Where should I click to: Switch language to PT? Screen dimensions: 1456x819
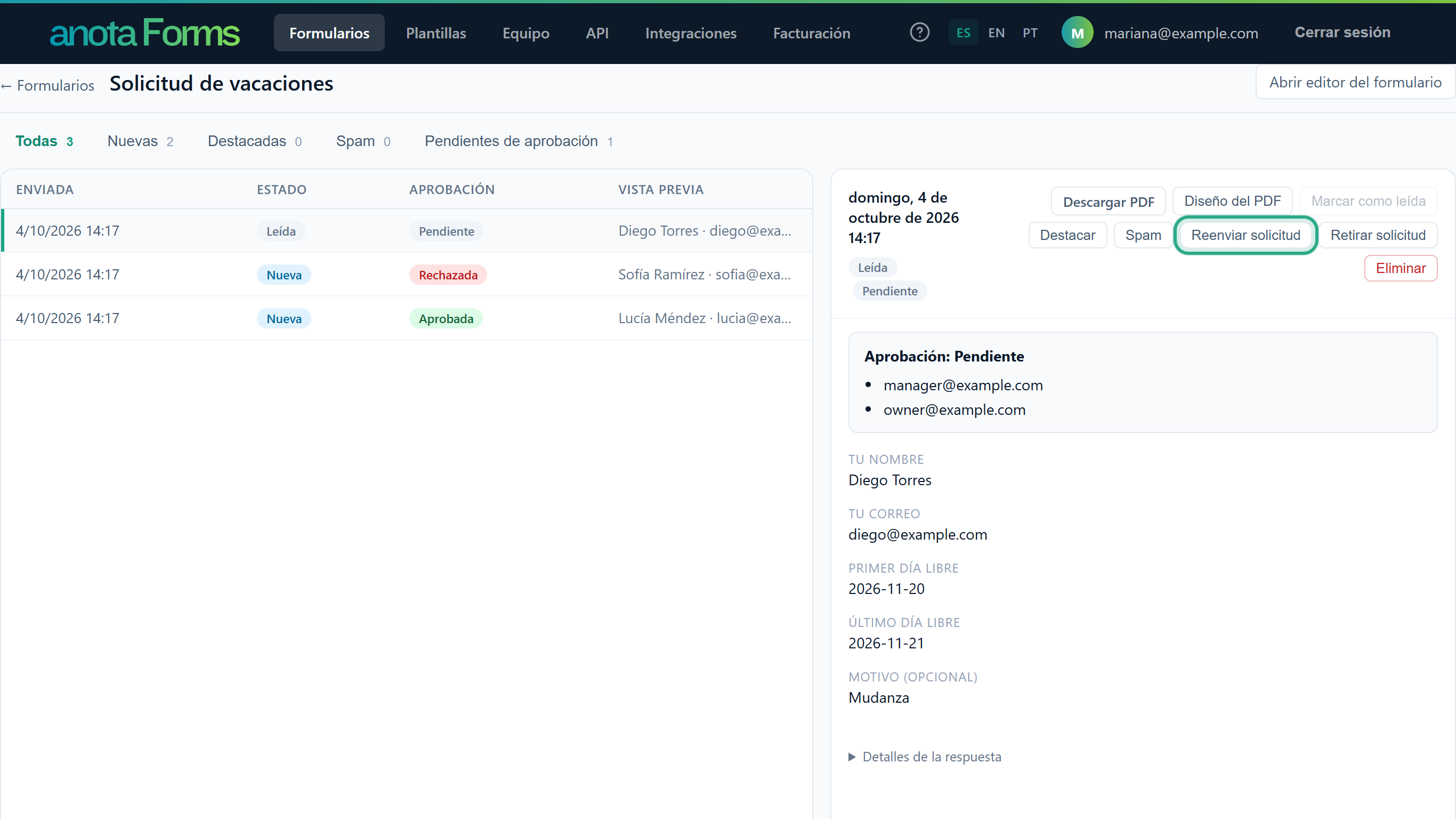(1030, 33)
